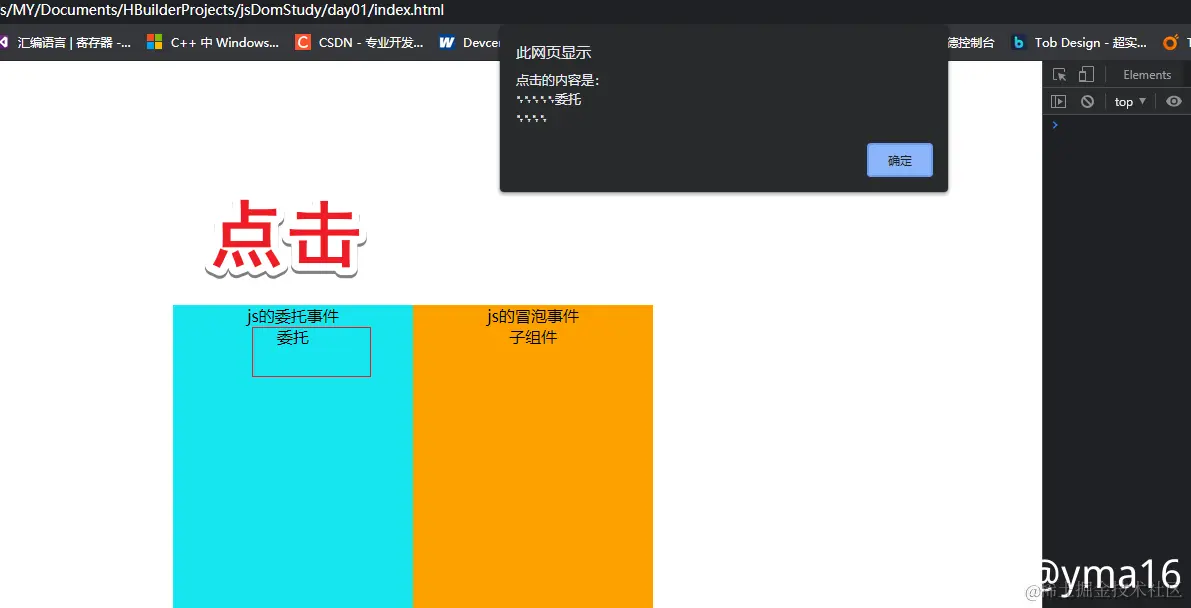Click the js的委托事件 text
1191x608 pixels.
(292, 316)
